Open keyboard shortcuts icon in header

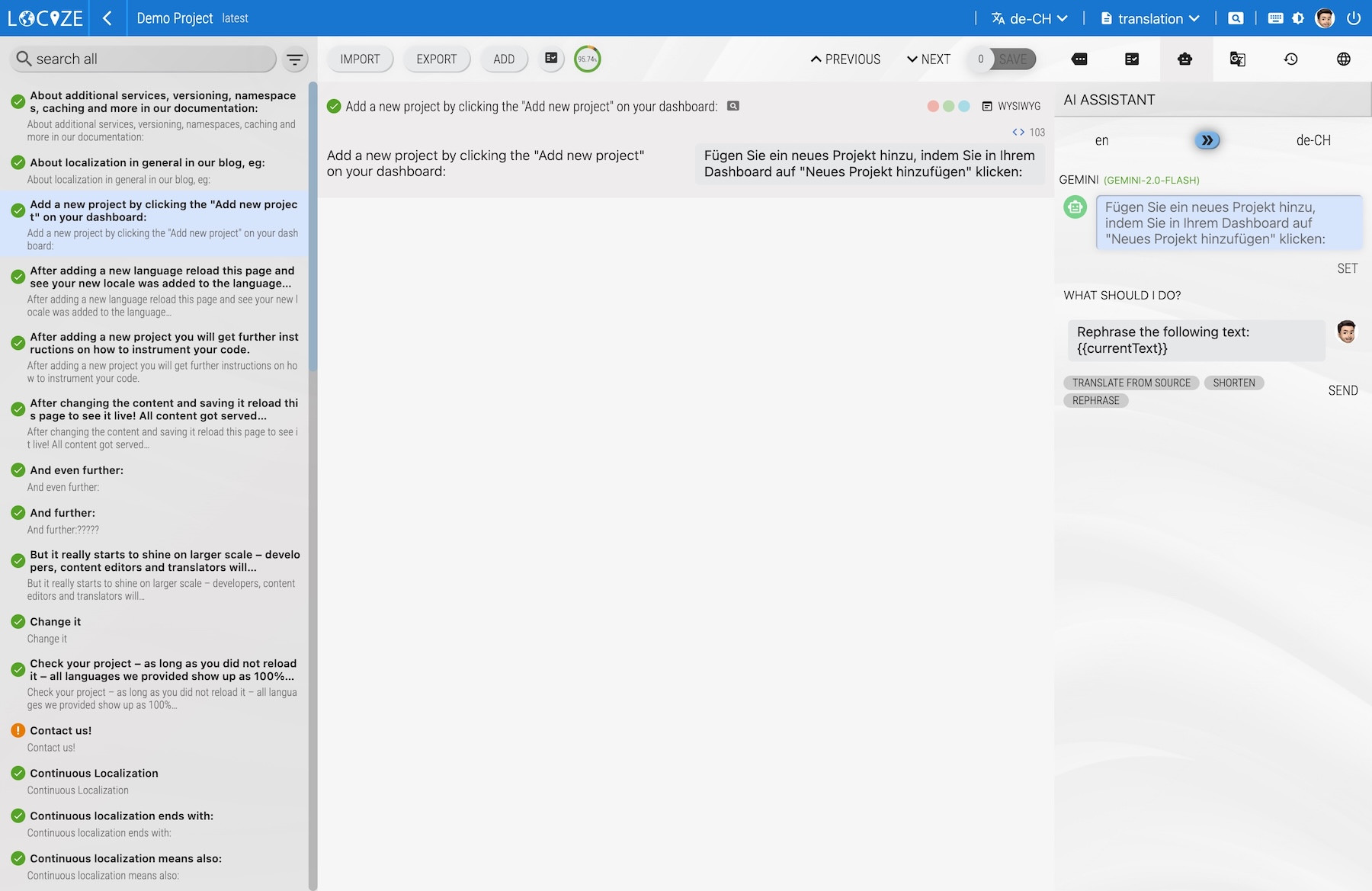click(x=1275, y=18)
